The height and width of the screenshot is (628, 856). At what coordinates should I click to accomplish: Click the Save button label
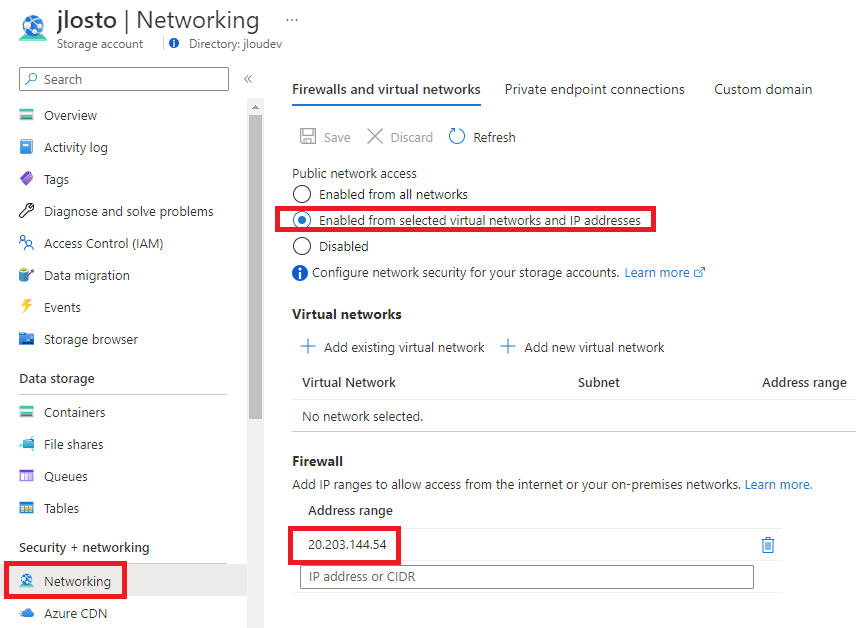[x=337, y=138]
